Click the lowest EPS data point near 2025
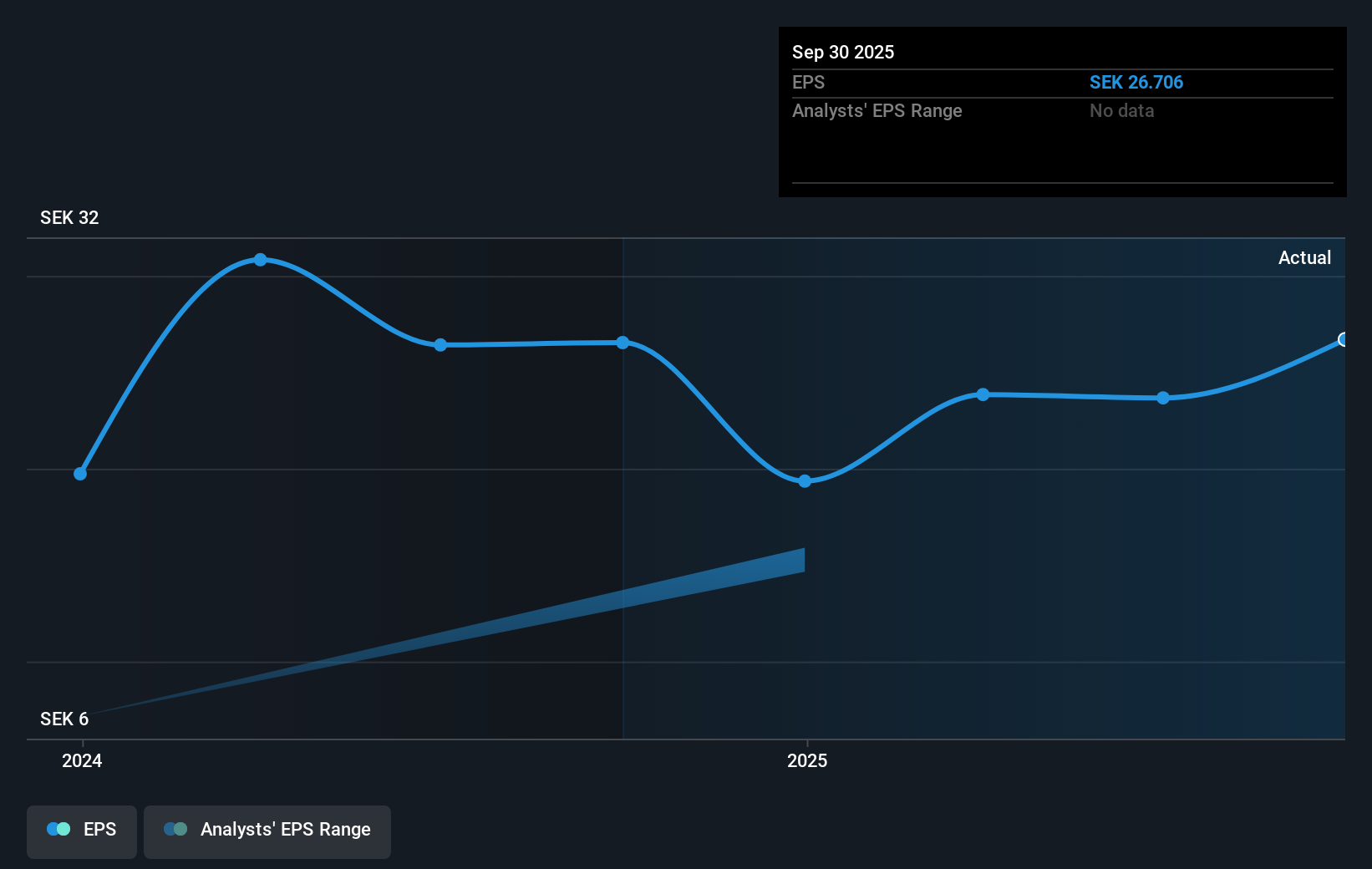The width and height of the screenshot is (1372, 869). tap(804, 480)
